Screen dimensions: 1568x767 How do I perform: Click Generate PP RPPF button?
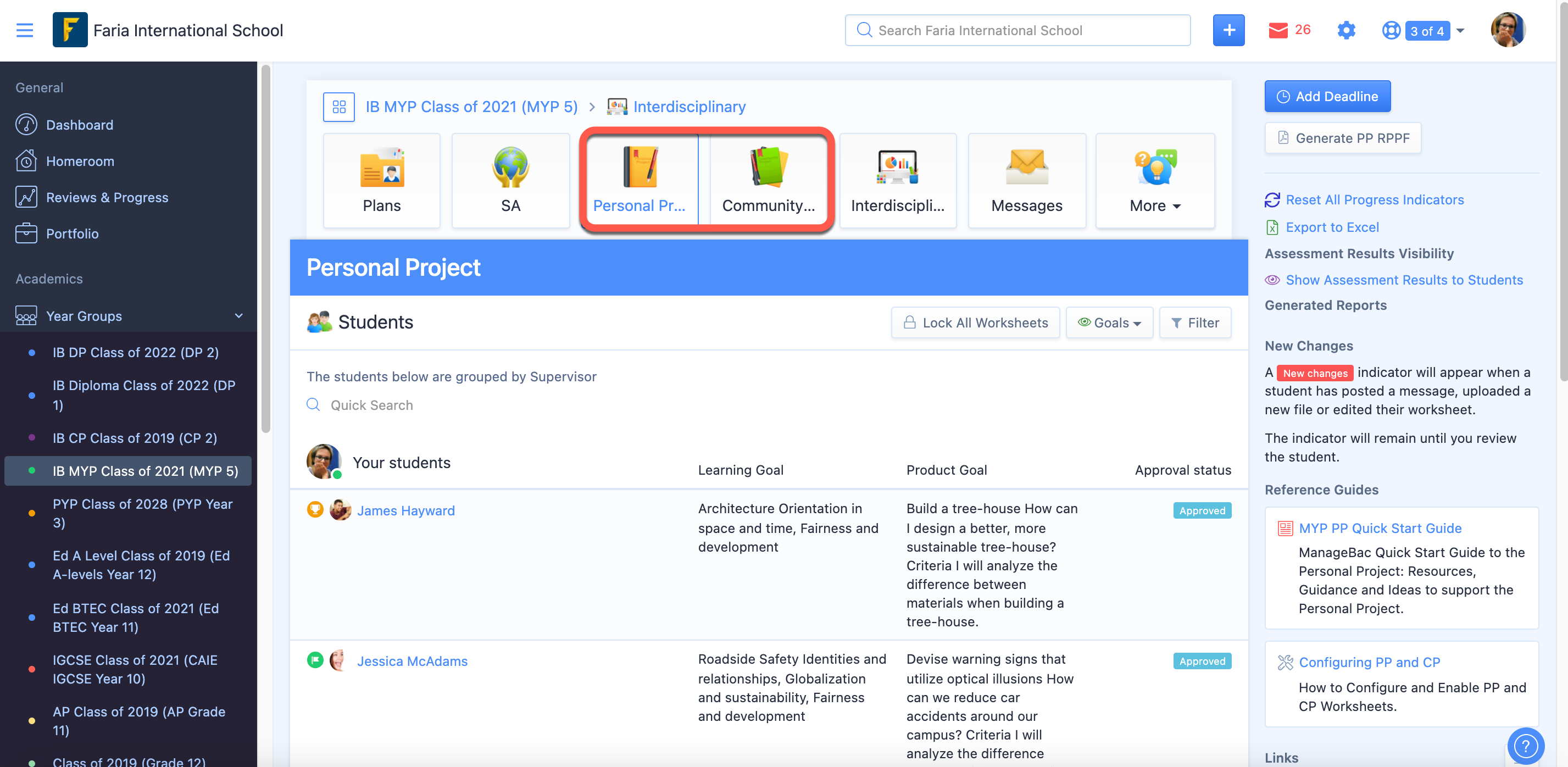tap(1343, 138)
